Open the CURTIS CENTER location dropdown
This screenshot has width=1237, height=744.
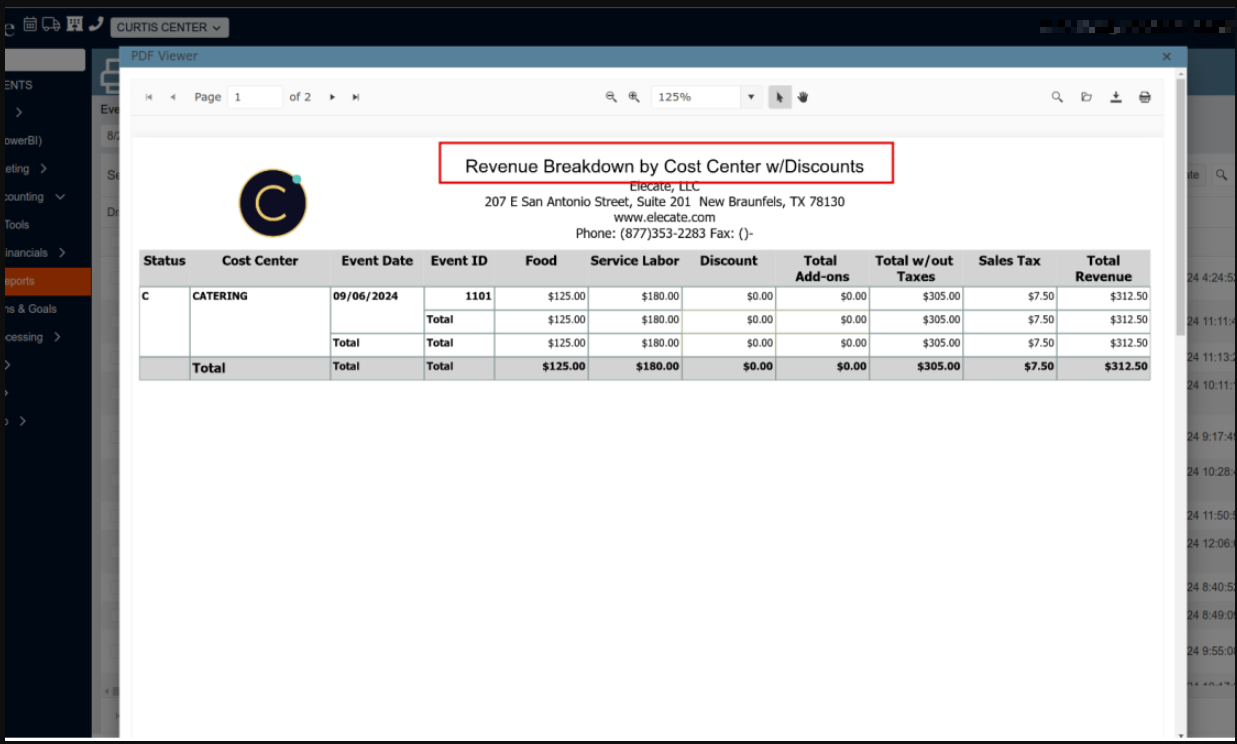pyautogui.click(x=169, y=27)
